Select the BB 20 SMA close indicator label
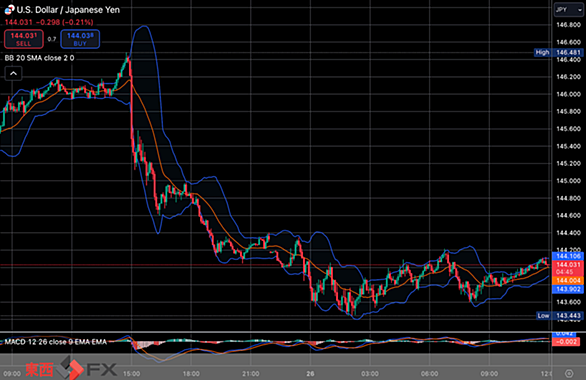This screenshot has width=586, height=380. coord(39,58)
